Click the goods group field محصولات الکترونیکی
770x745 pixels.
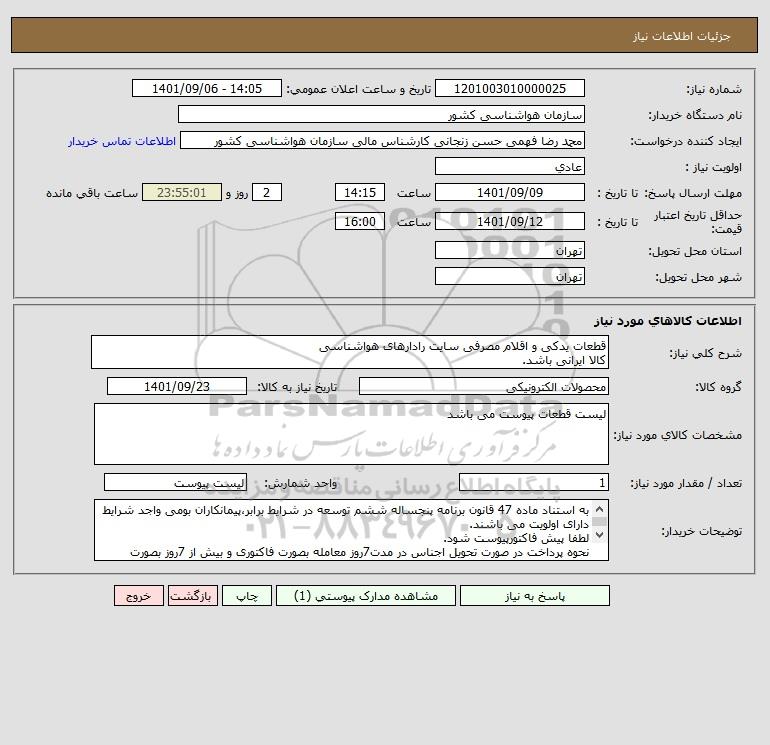tap(484, 386)
